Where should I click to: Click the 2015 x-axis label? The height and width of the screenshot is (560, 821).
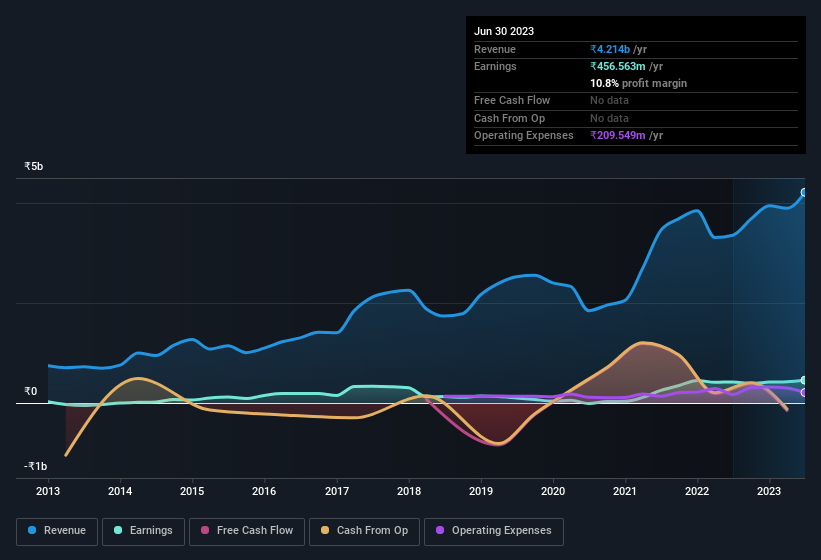(192, 491)
